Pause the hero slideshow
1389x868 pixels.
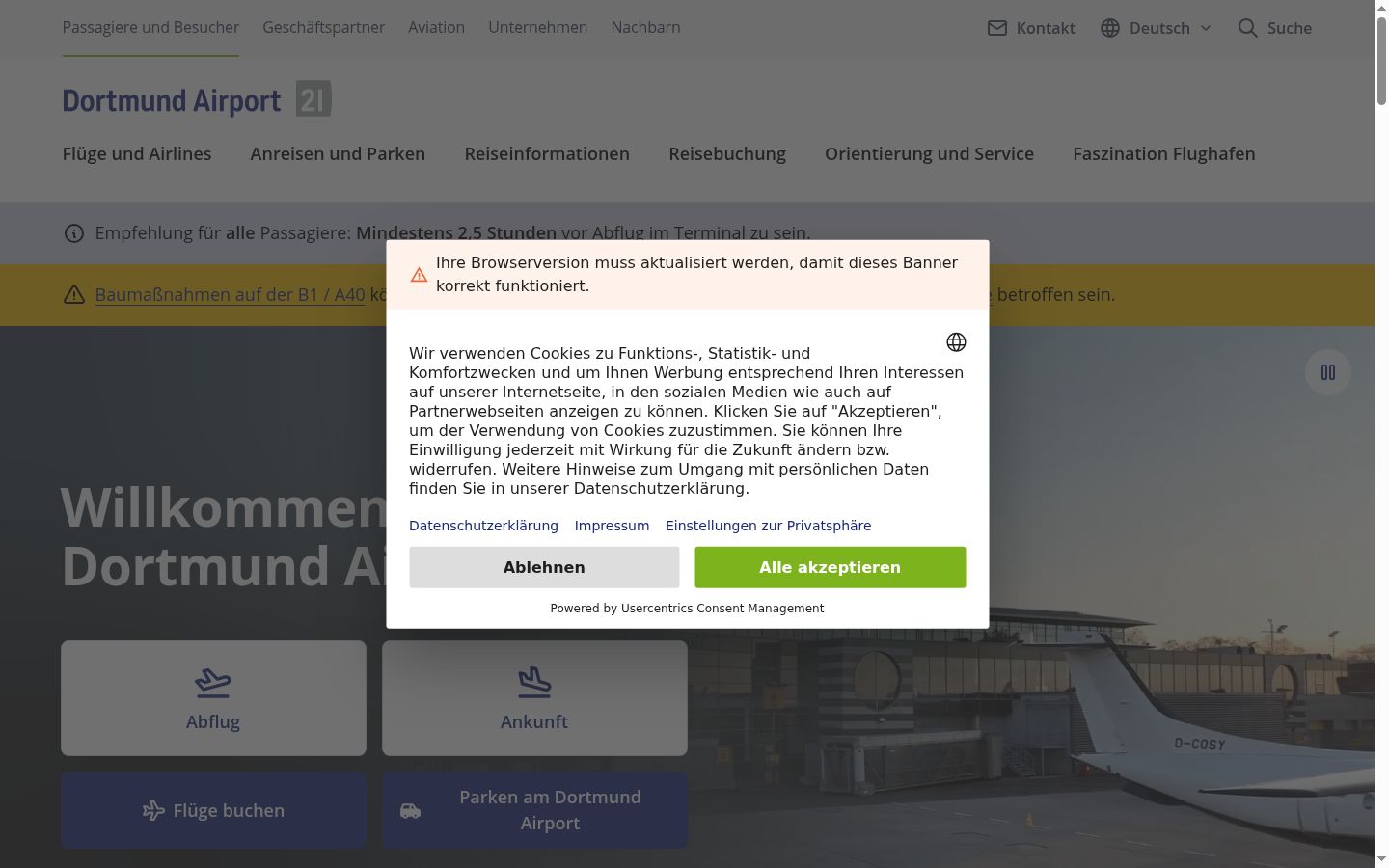coord(1328,372)
